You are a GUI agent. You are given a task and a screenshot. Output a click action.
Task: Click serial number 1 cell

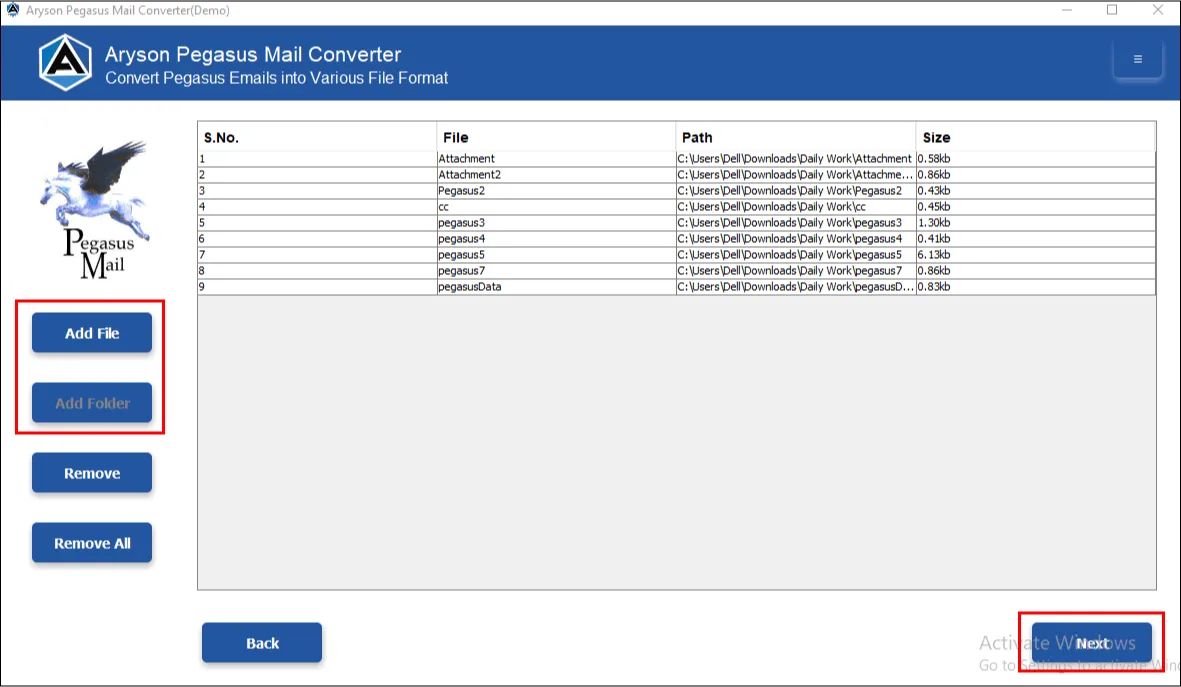(317, 159)
